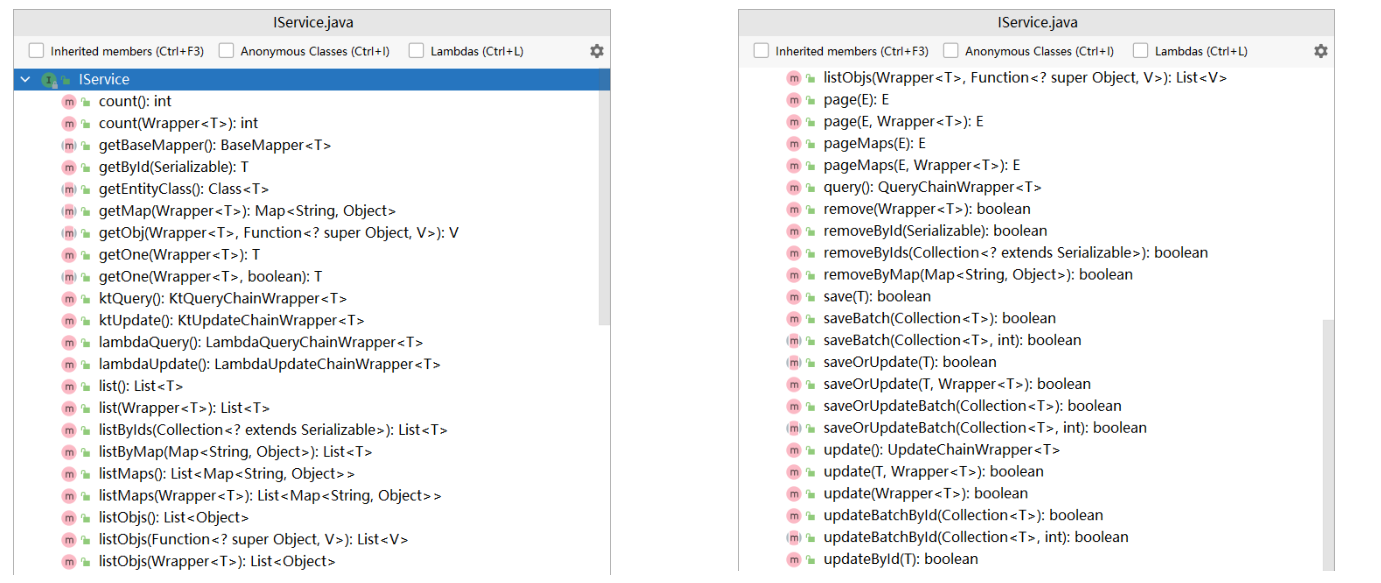Click method icon beside getById(Serializable)
The image size is (1381, 583).
pyautogui.click(x=69, y=167)
